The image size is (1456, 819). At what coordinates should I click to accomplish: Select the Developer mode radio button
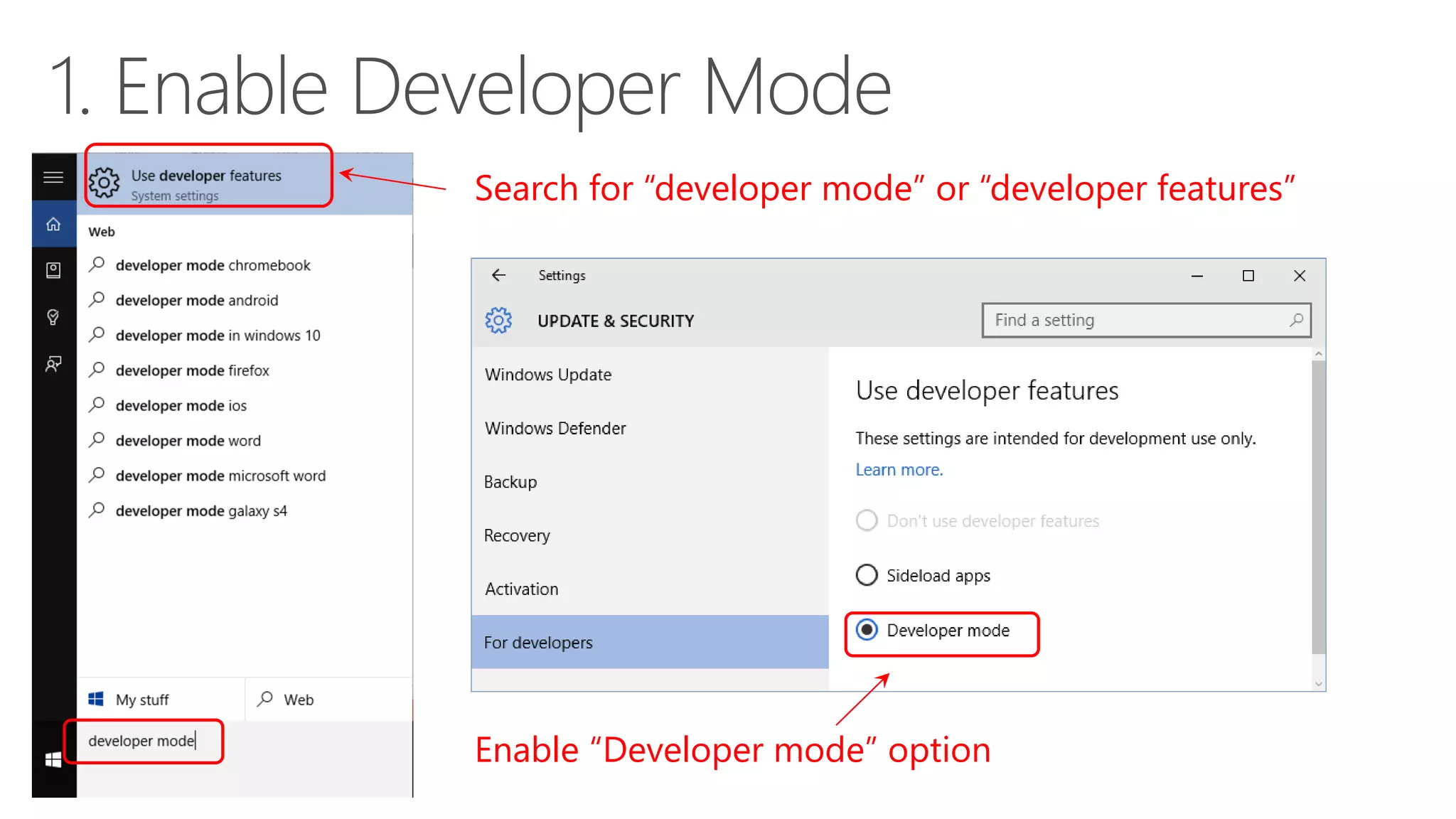pyautogui.click(x=867, y=630)
